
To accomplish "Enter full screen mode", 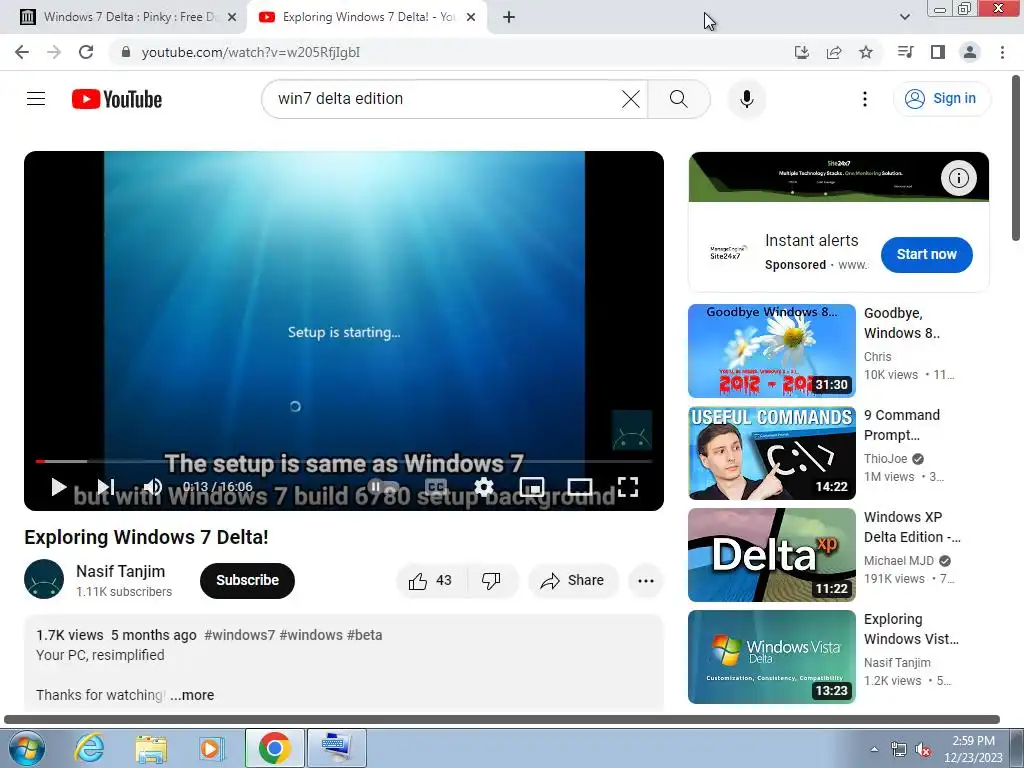I will click(628, 487).
